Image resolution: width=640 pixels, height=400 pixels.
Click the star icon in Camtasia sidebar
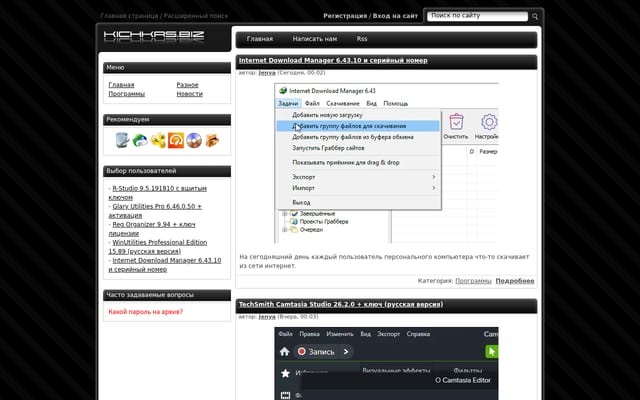point(285,373)
